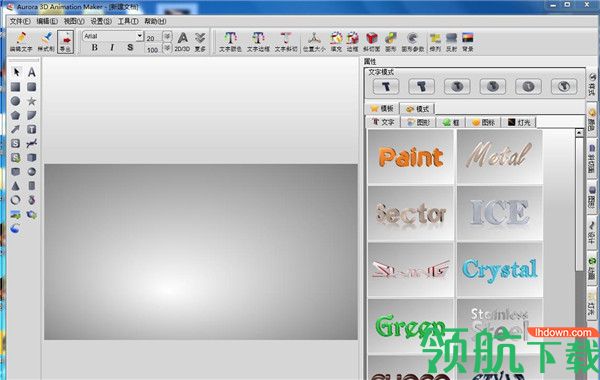
Task: Open the 文字斜切 text bevel tool
Action: (x=286, y=42)
